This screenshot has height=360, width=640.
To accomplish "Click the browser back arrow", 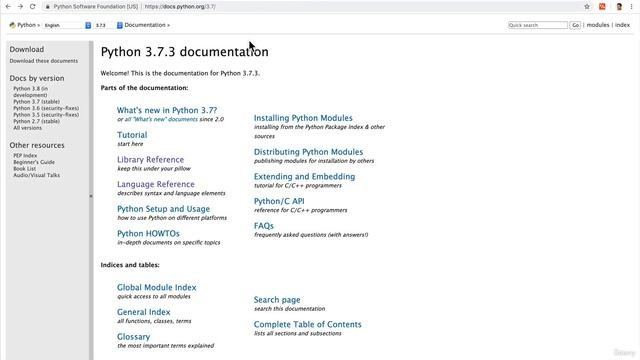I will (8, 7).
